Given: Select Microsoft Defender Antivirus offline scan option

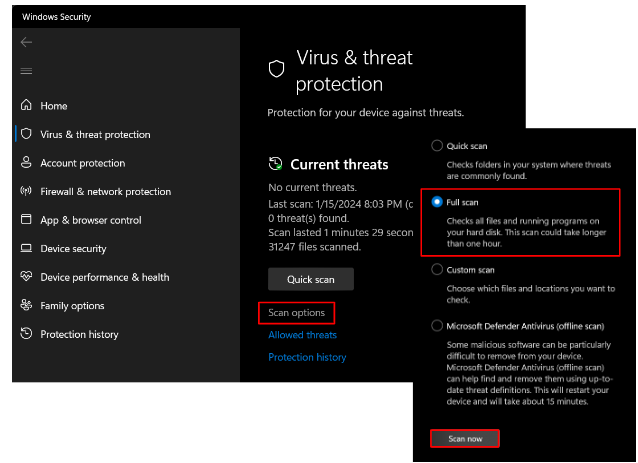Looking at the screenshot, I should point(437,325).
